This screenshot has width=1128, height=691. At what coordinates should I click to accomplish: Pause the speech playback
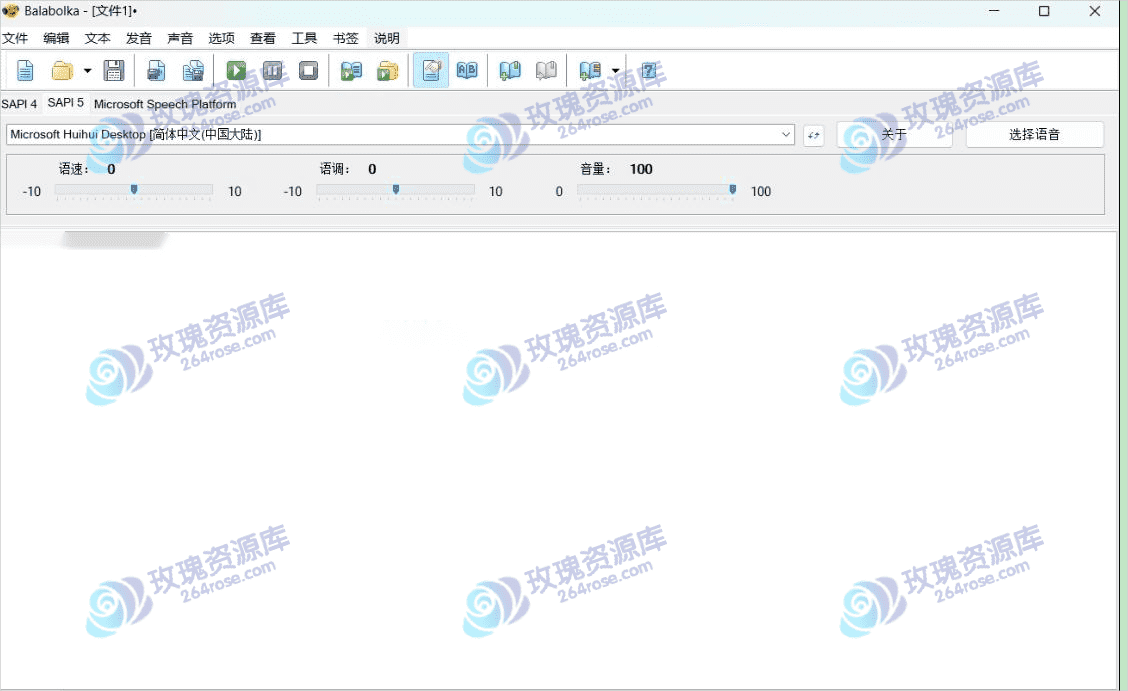(x=273, y=70)
